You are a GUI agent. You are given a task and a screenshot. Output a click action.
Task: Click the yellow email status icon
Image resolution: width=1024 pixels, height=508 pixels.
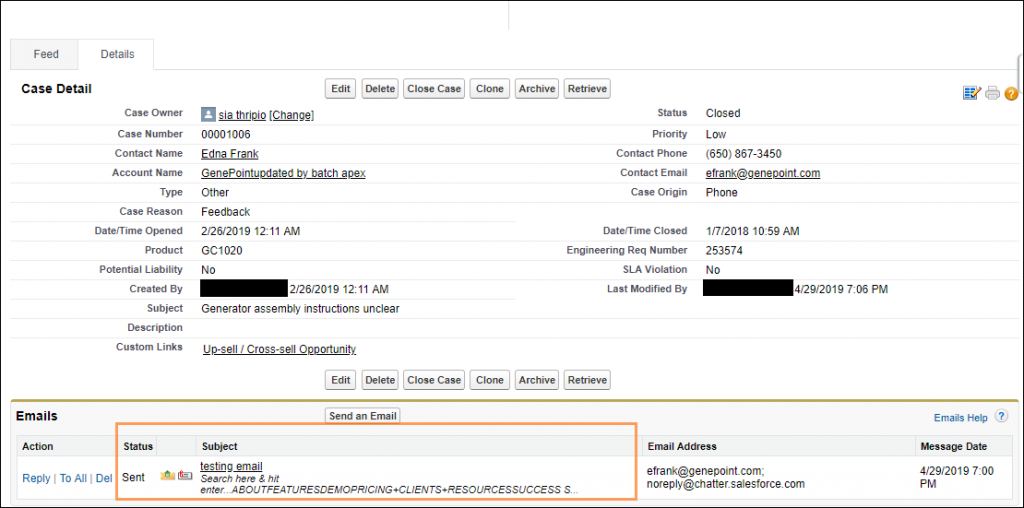pyautogui.click(x=167, y=475)
